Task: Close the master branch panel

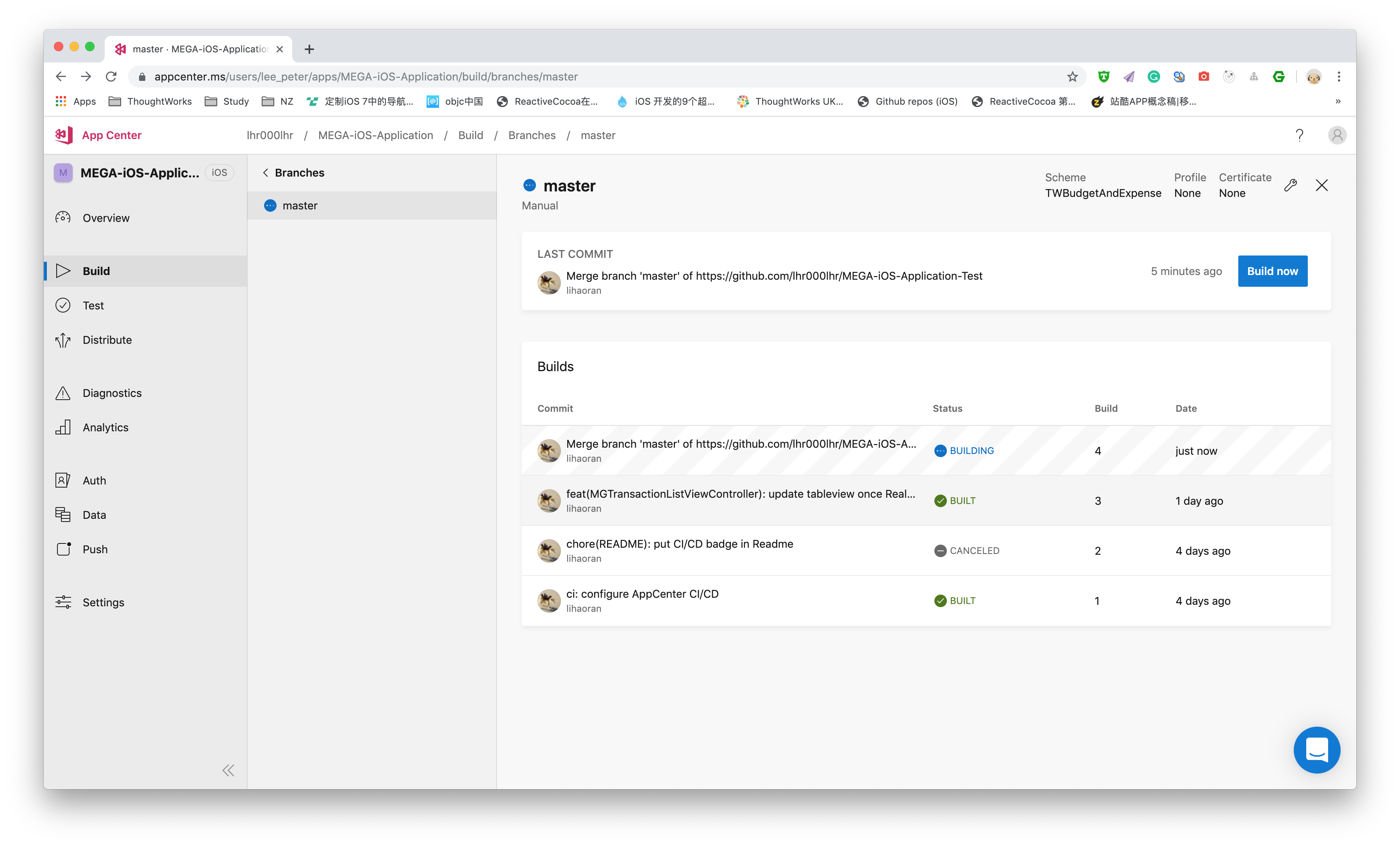Action: click(1321, 185)
